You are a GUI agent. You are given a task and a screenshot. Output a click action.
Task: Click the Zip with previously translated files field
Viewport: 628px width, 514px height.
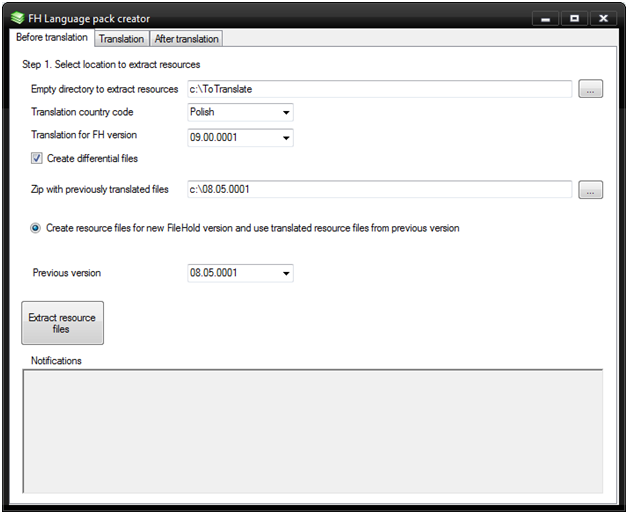pos(379,189)
